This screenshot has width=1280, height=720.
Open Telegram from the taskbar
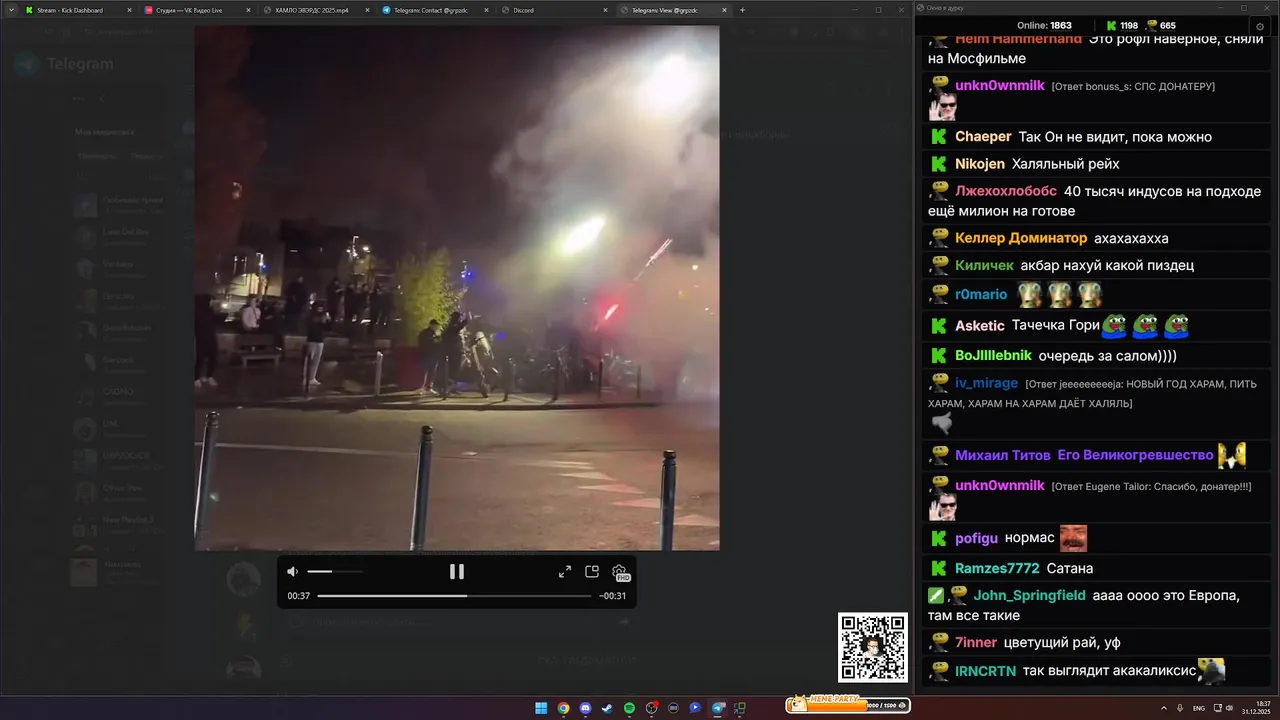point(717,708)
